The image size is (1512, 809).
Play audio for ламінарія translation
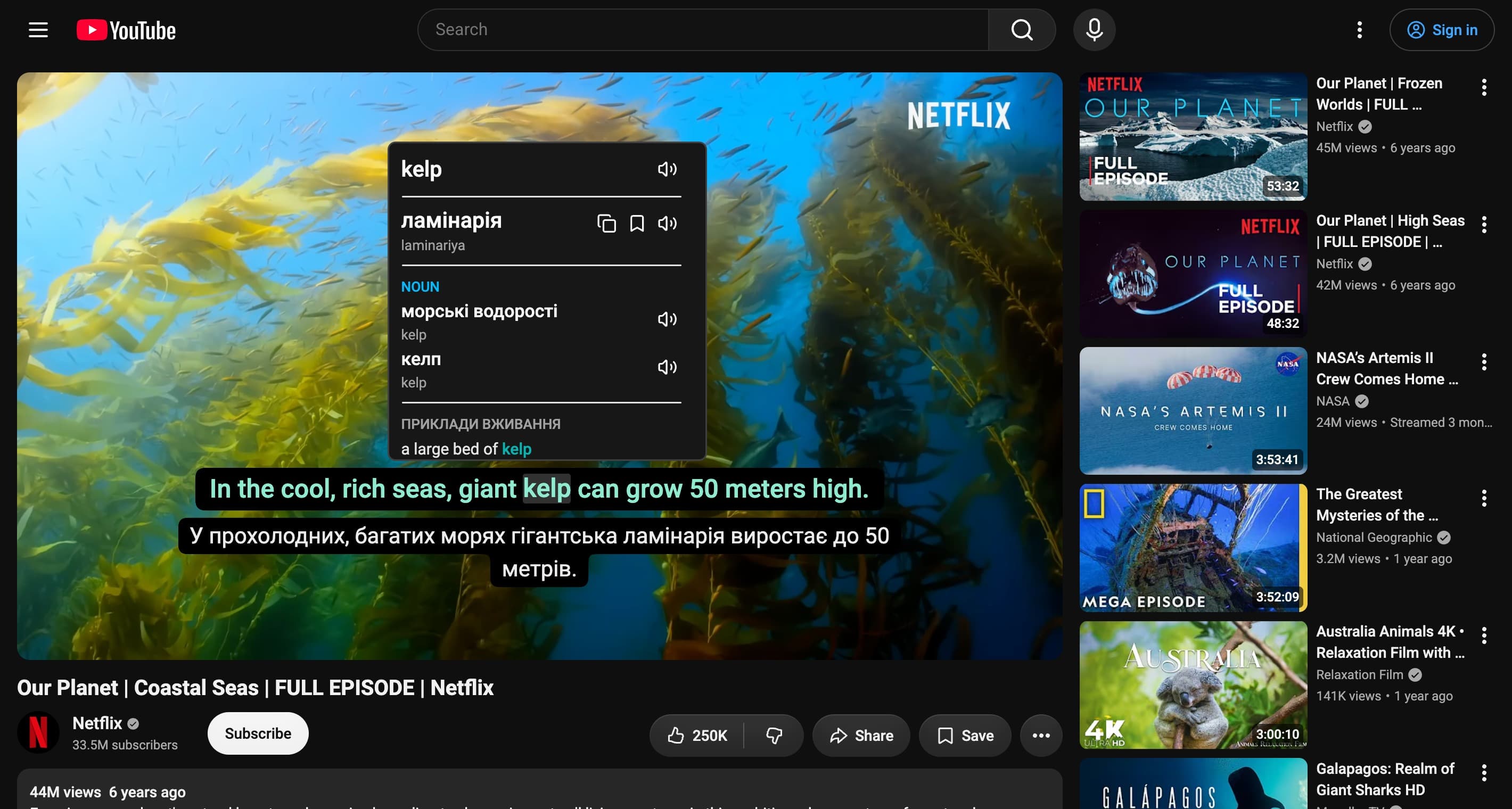pyautogui.click(x=668, y=223)
